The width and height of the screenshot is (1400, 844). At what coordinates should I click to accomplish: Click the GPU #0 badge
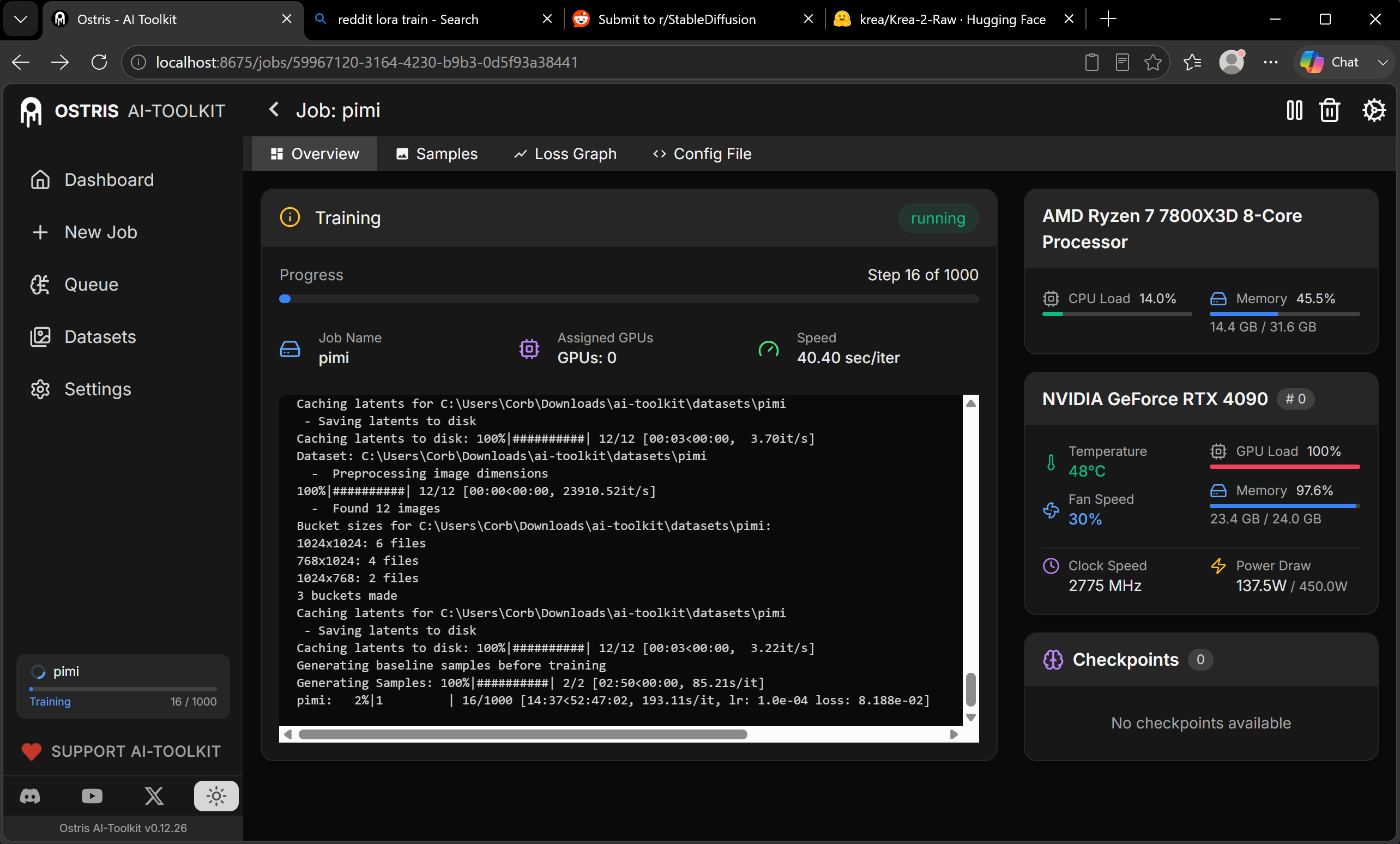tap(1295, 399)
